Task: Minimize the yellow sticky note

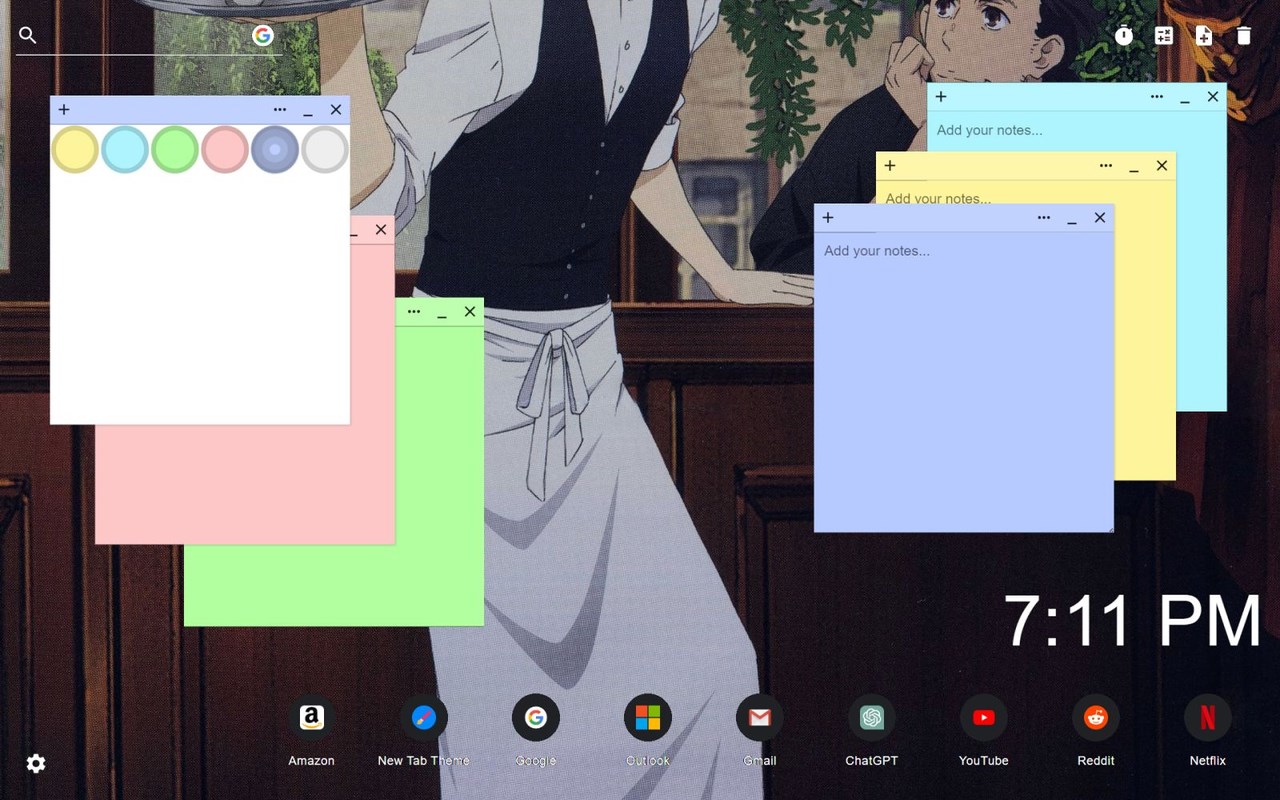Action: pyautogui.click(x=1134, y=166)
